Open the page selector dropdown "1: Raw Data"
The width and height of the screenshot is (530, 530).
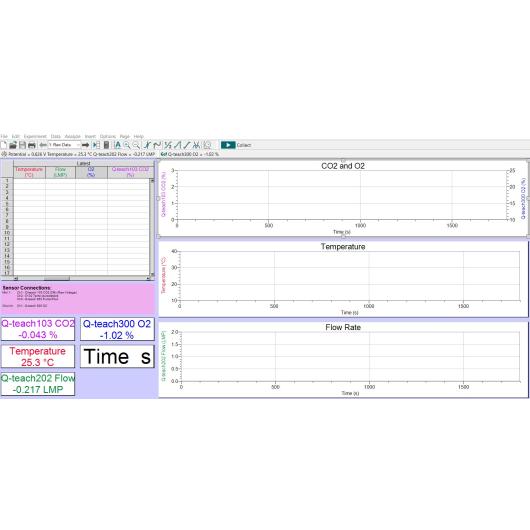[64, 145]
